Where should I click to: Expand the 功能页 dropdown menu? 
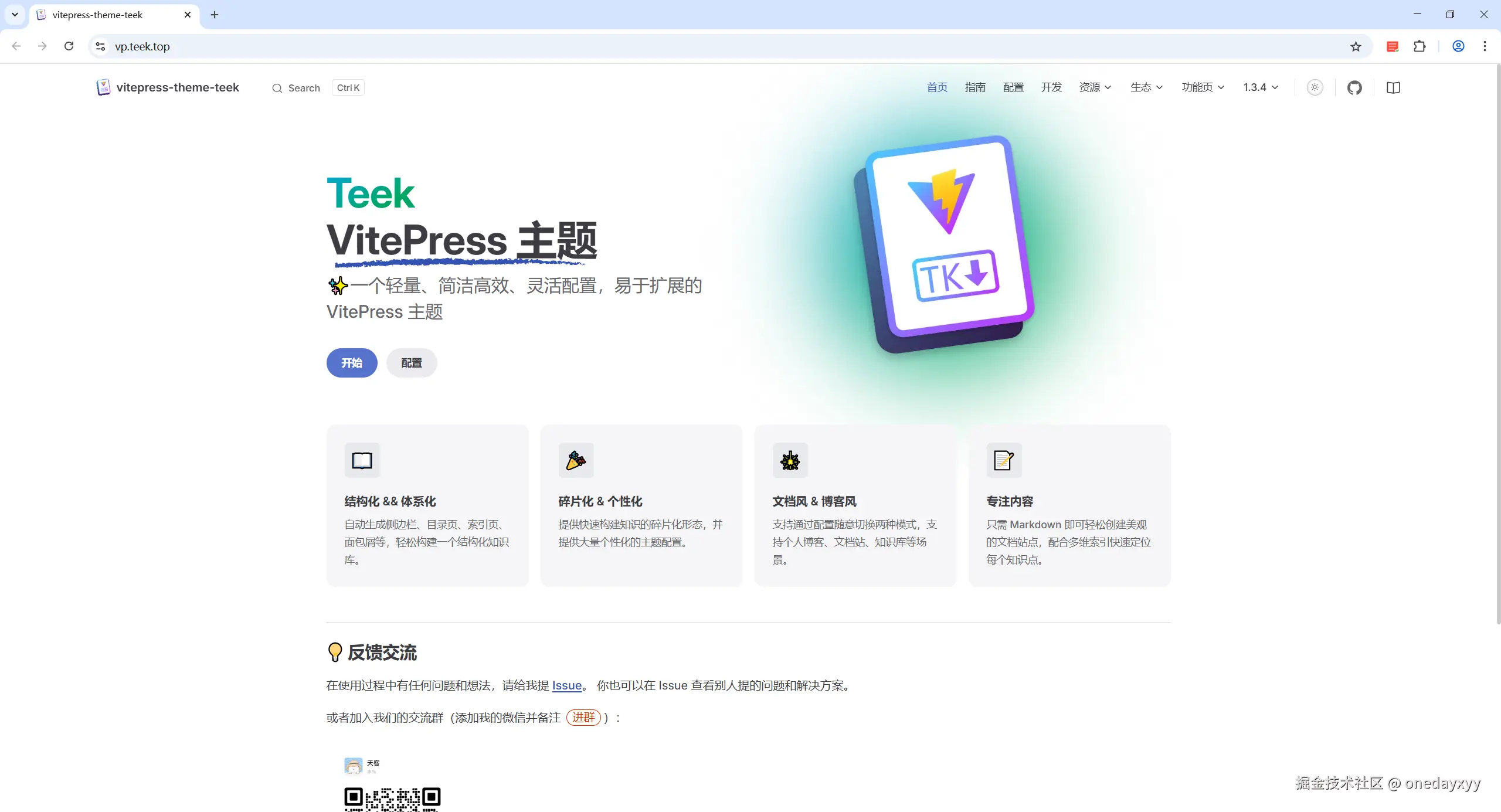1203,87
